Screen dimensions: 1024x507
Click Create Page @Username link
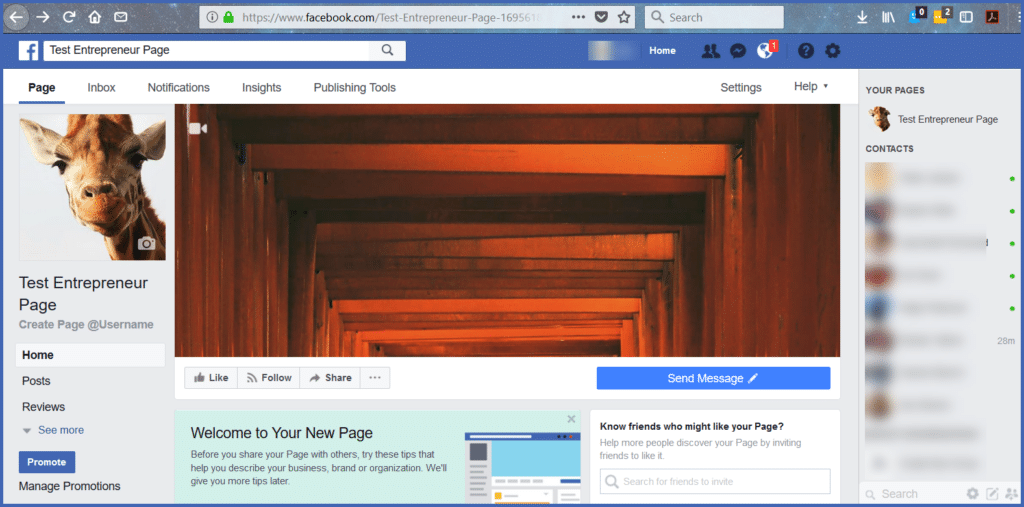tap(86, 324)
